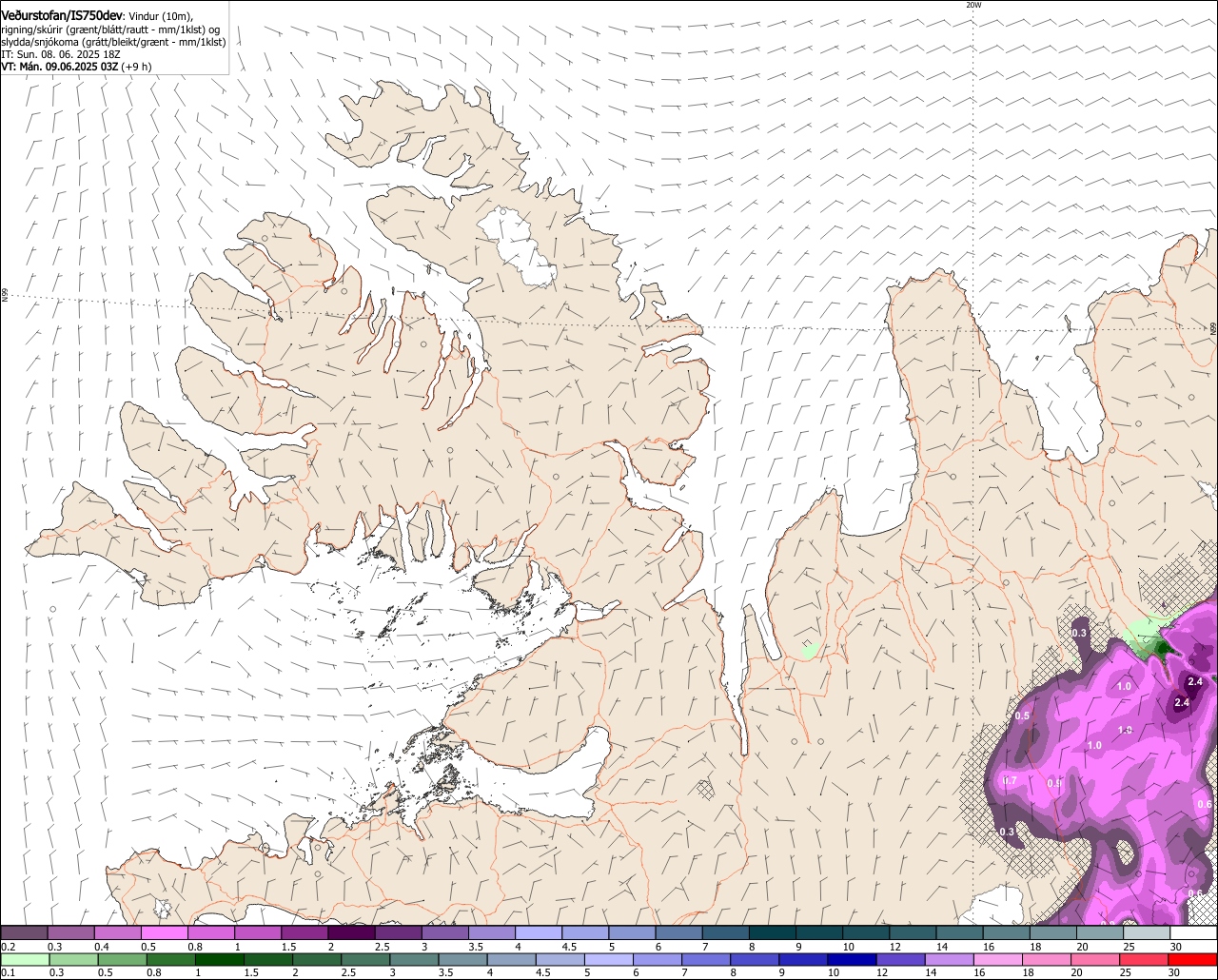Image resolution: width=1218 pixels, height=980 pixels.
Task: Click the '0.1' label under the lower legend
Action: point(8,973)
